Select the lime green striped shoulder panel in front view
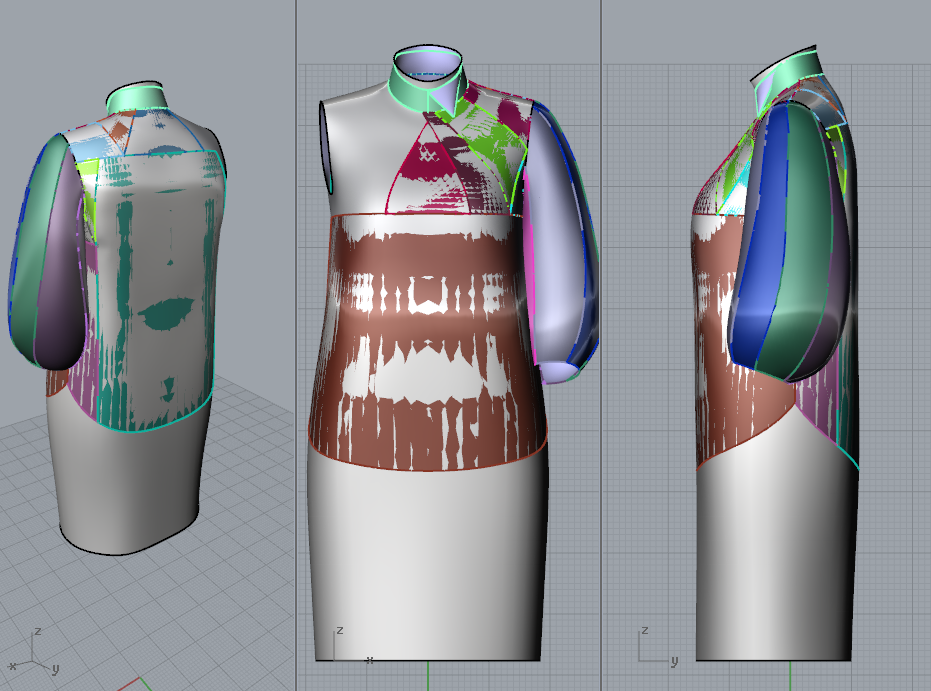This screenshot has width=931, height=691. pos(492,142)
